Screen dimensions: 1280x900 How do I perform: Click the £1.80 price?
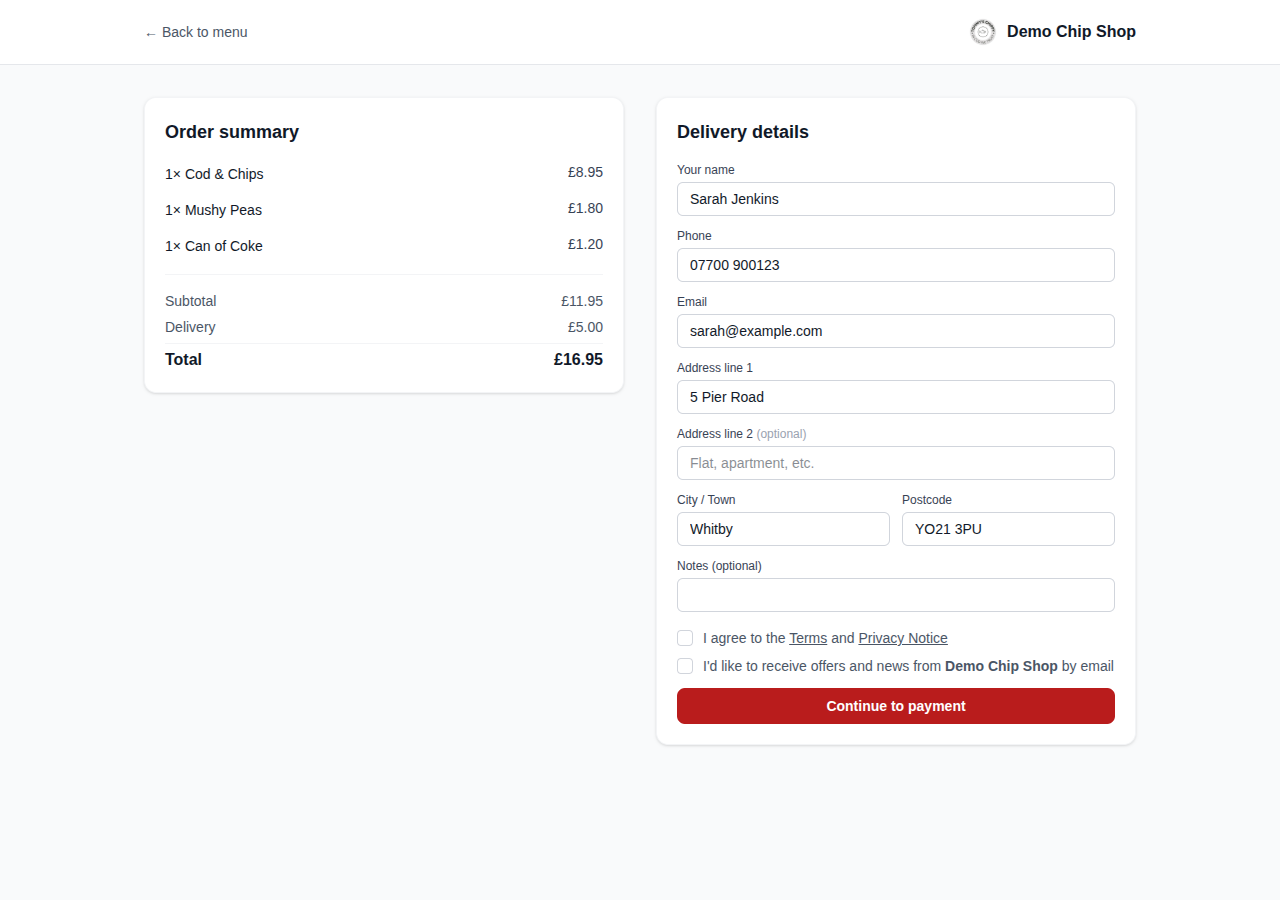point(585,208)
